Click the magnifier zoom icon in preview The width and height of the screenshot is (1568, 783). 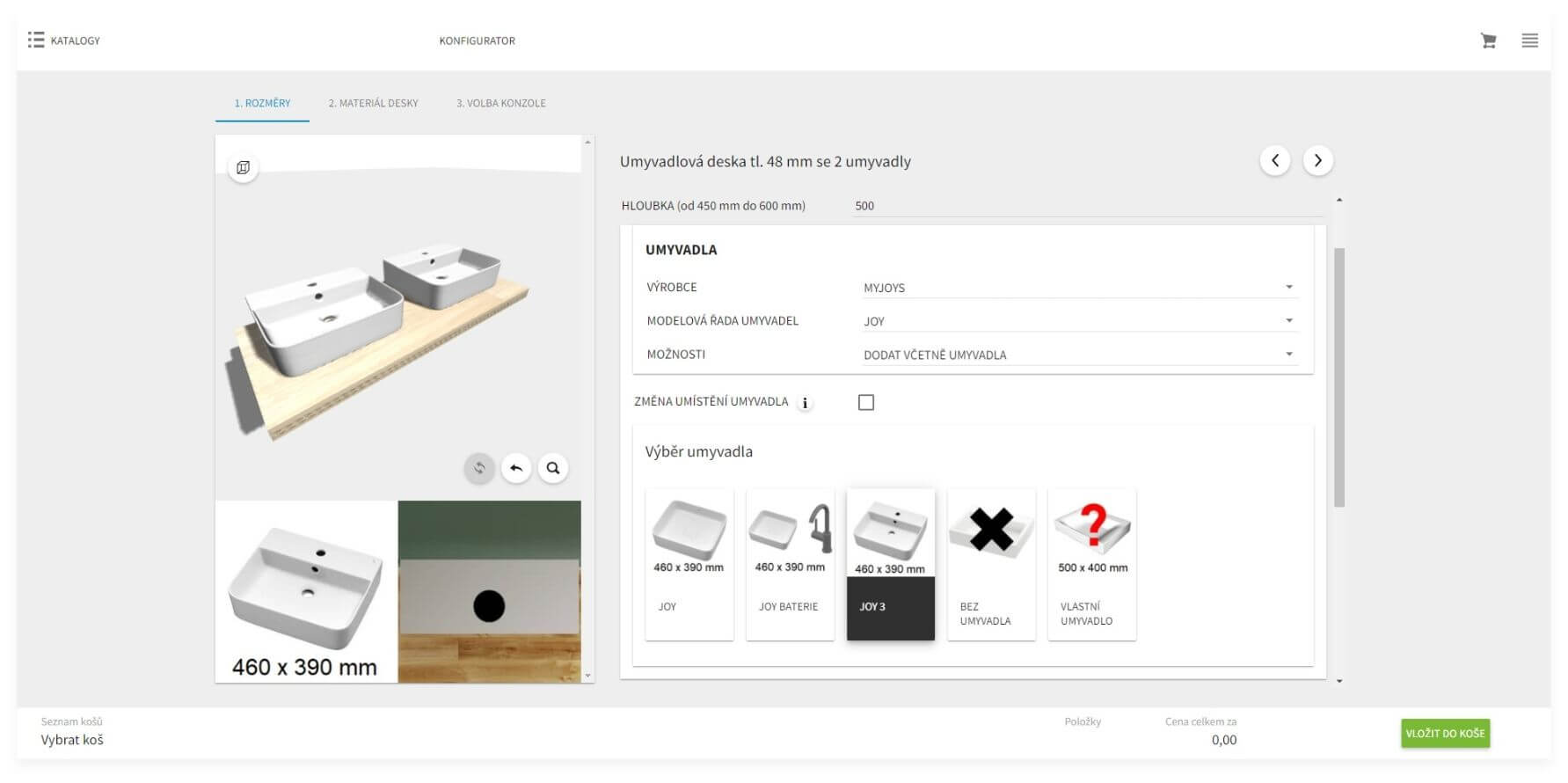(x=553, y=468)
